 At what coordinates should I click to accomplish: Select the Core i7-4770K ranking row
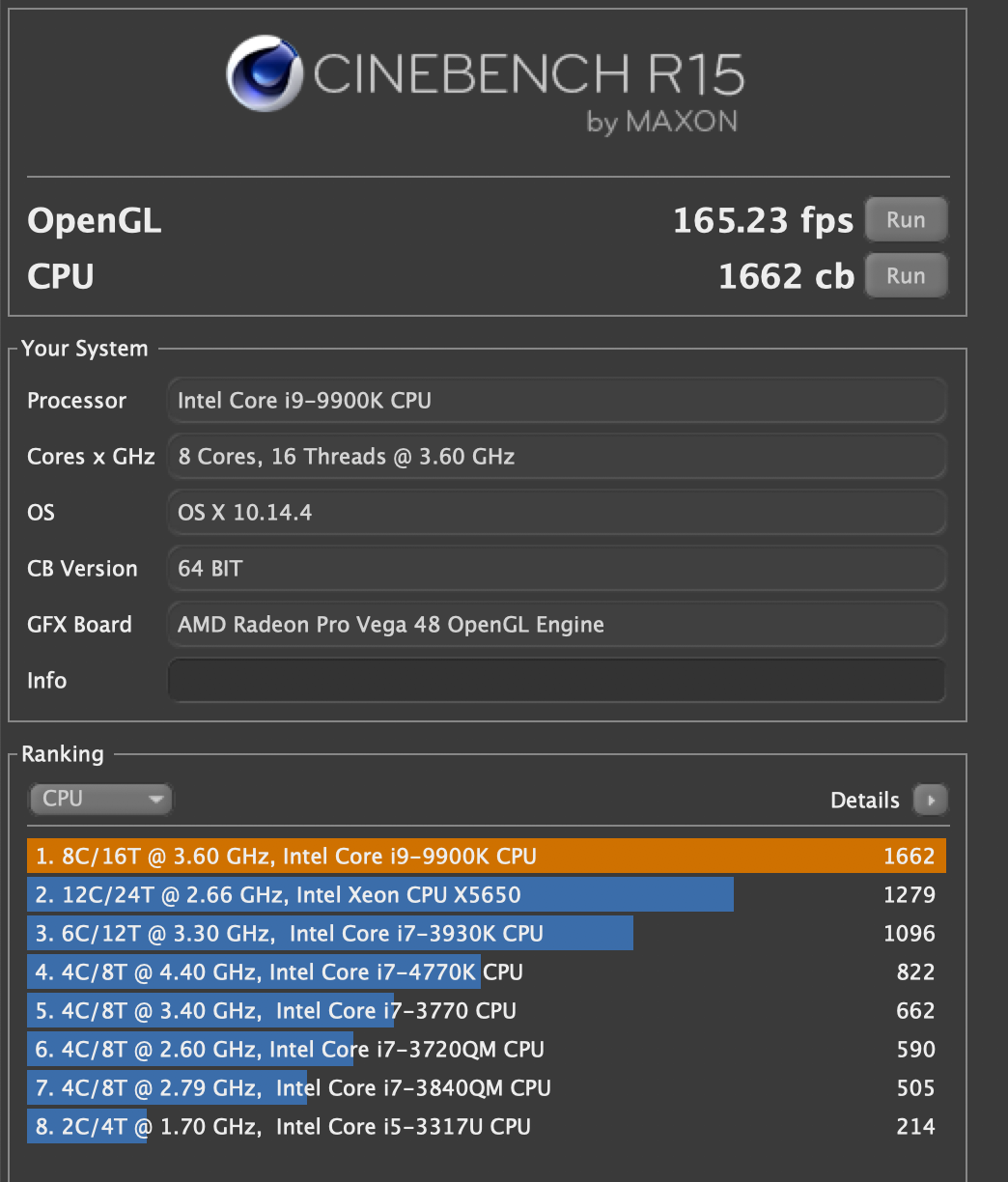487,971
